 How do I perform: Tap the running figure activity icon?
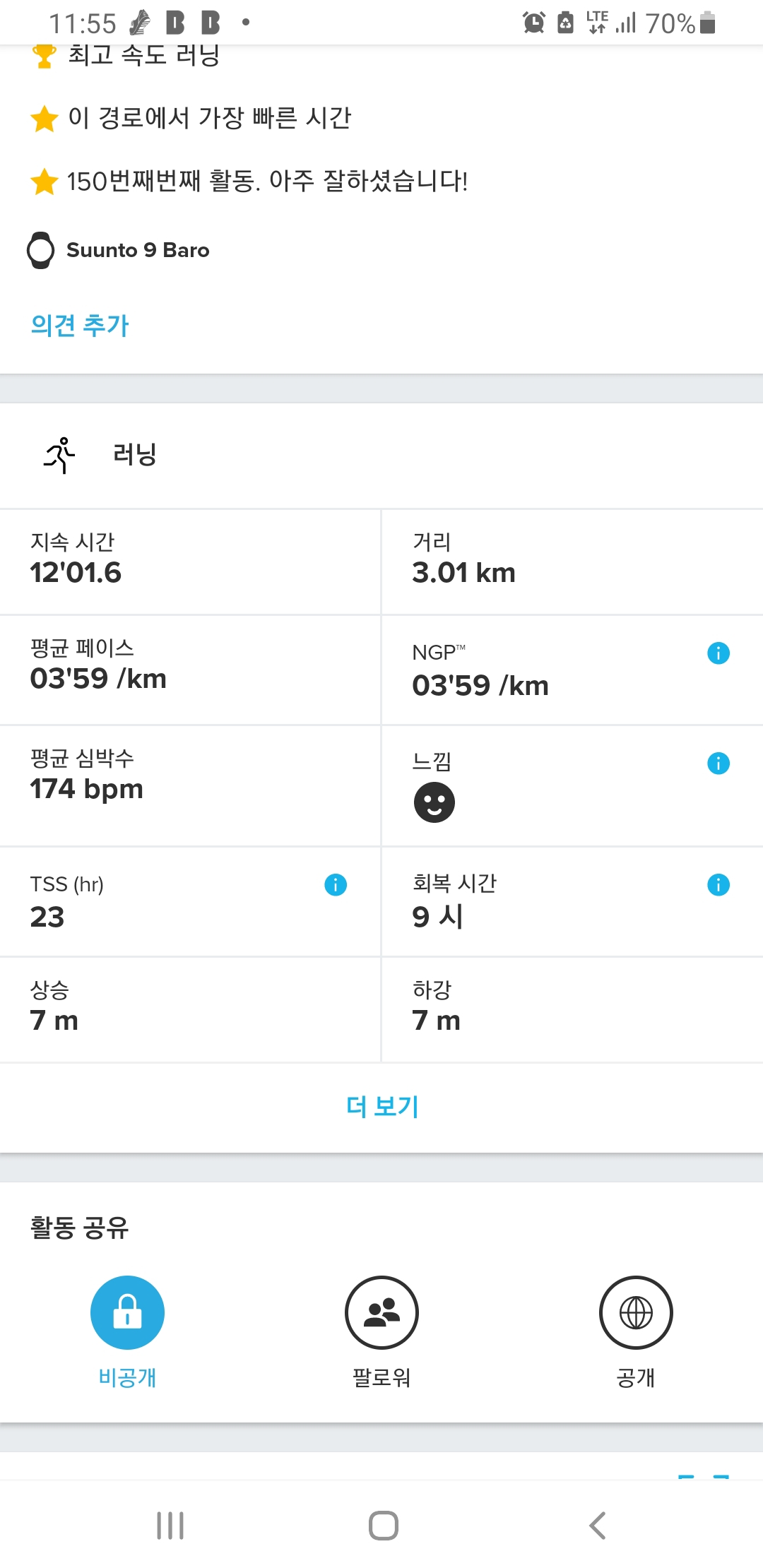click(60, 455)
